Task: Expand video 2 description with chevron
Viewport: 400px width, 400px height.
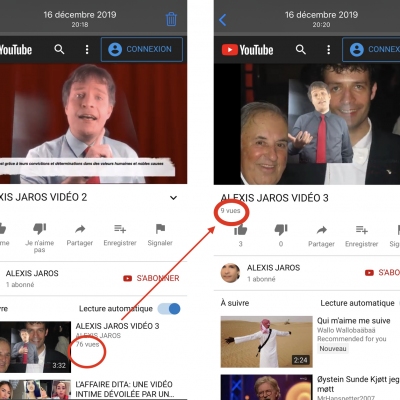Action: point(173,198)
